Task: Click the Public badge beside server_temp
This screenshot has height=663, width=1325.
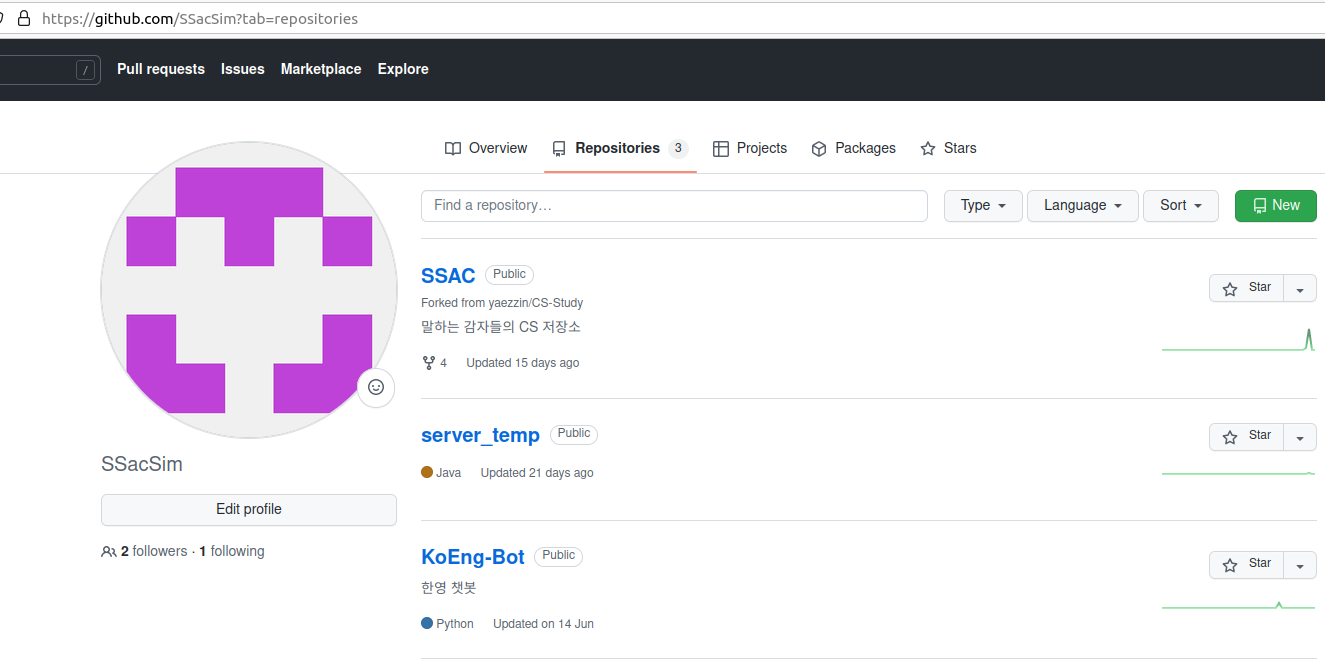Action: (x=574, y=433)
